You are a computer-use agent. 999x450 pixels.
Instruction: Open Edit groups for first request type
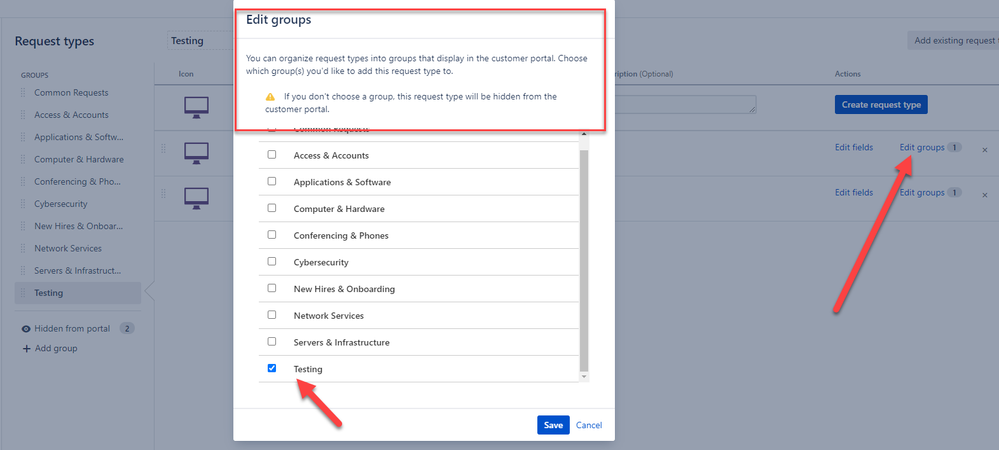922,147
